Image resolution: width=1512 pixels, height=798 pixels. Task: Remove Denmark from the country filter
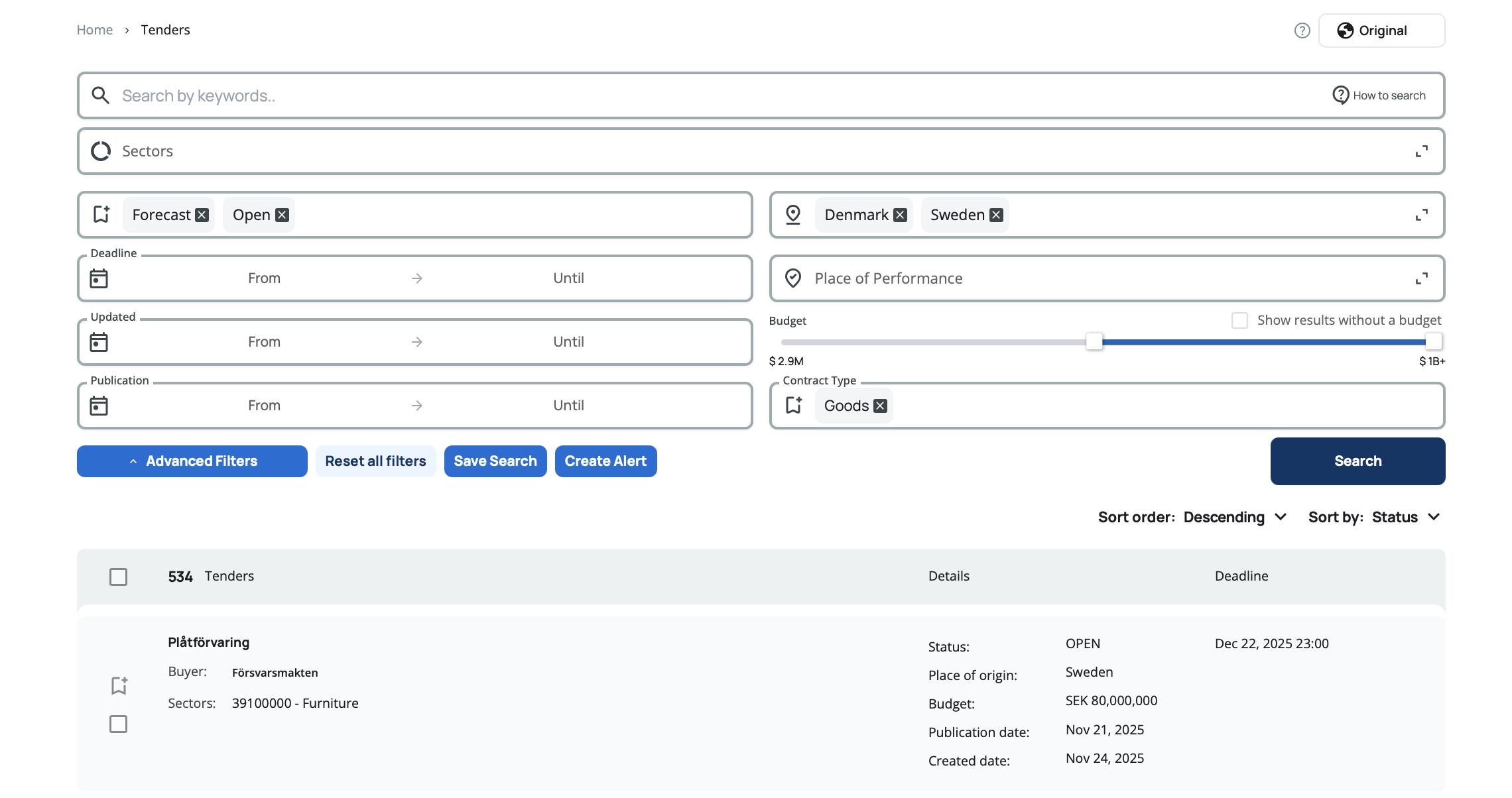click(x=900, y=215)
